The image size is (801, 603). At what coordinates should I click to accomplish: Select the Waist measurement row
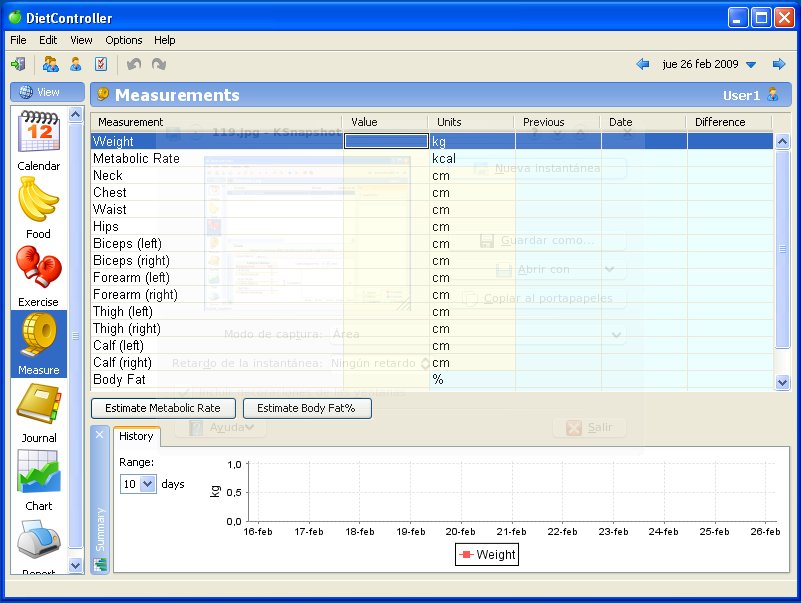[432, 209]
